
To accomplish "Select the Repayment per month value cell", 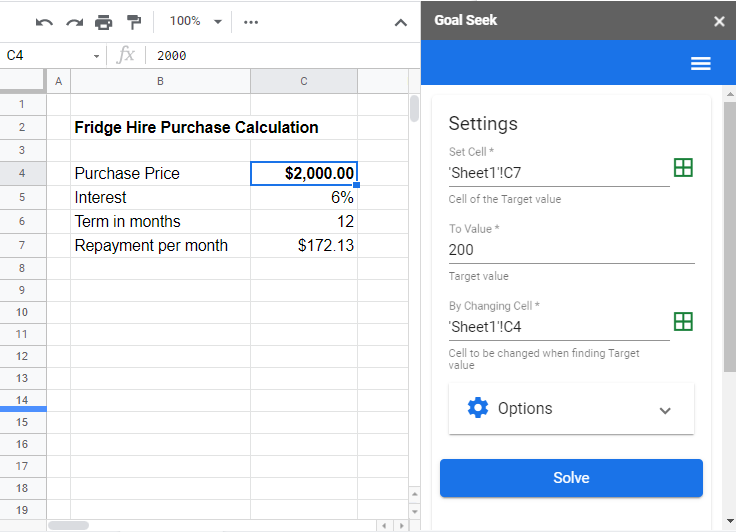I will click(x=304, y=245).
